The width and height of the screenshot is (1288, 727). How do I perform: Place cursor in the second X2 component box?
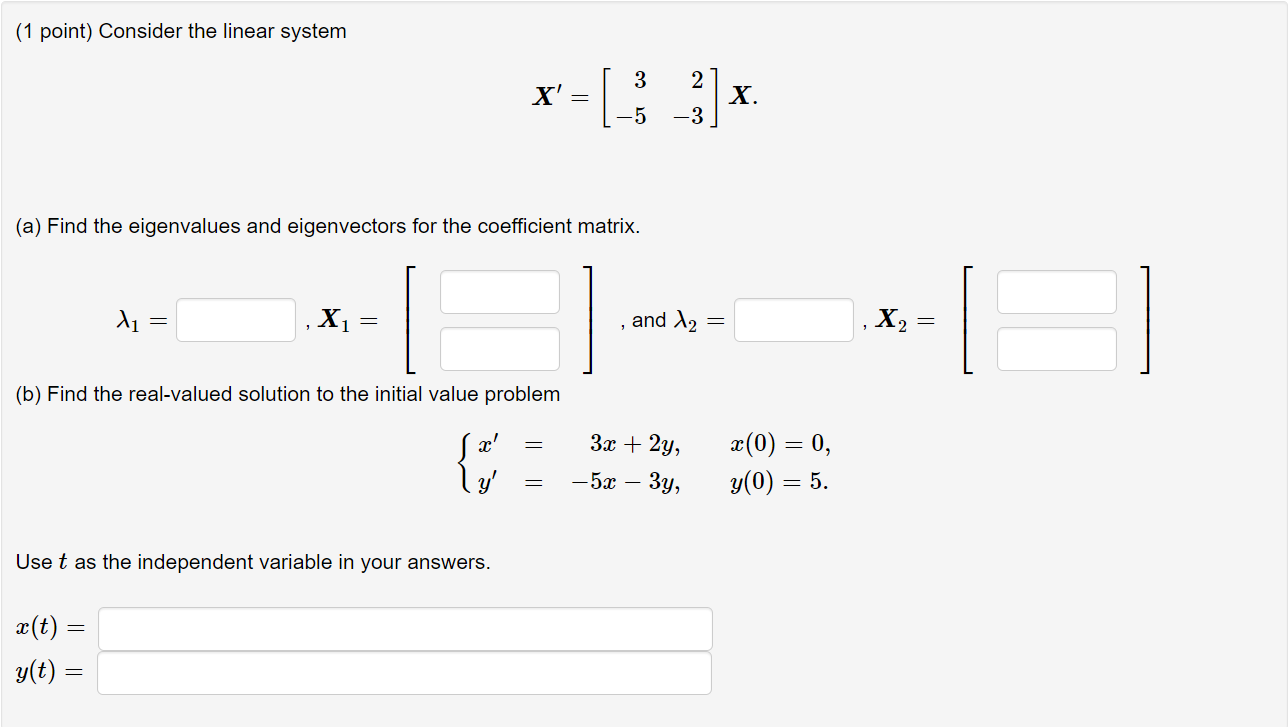click(1056, 348)
